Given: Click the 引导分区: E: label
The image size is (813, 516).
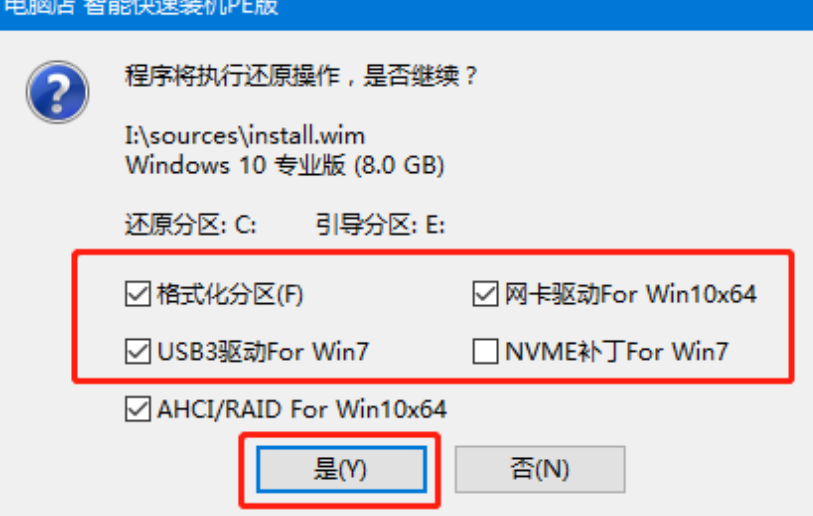Looking at the screenshot, I should [381, 225].
